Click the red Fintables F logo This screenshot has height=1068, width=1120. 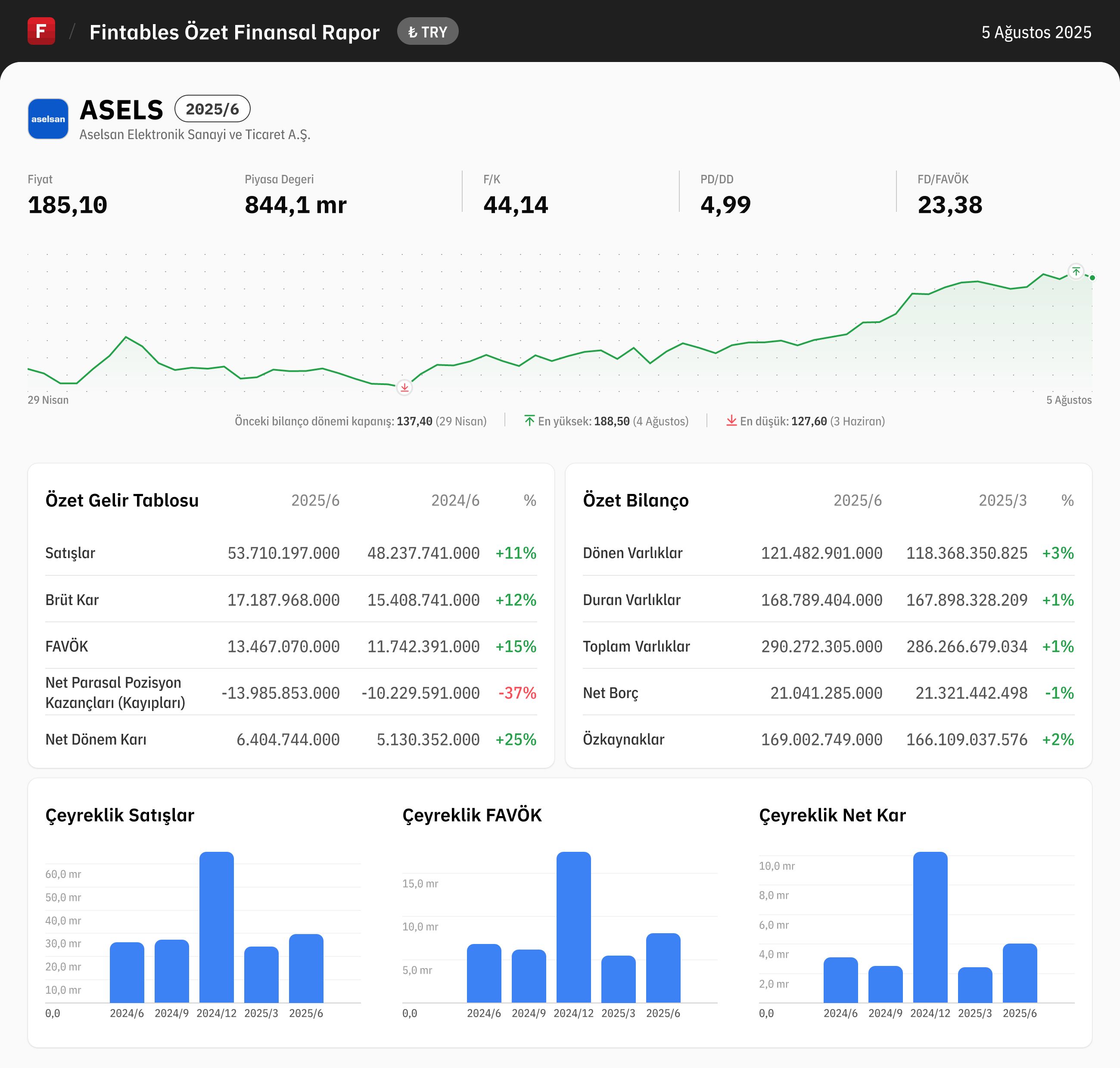coord(41,31)
